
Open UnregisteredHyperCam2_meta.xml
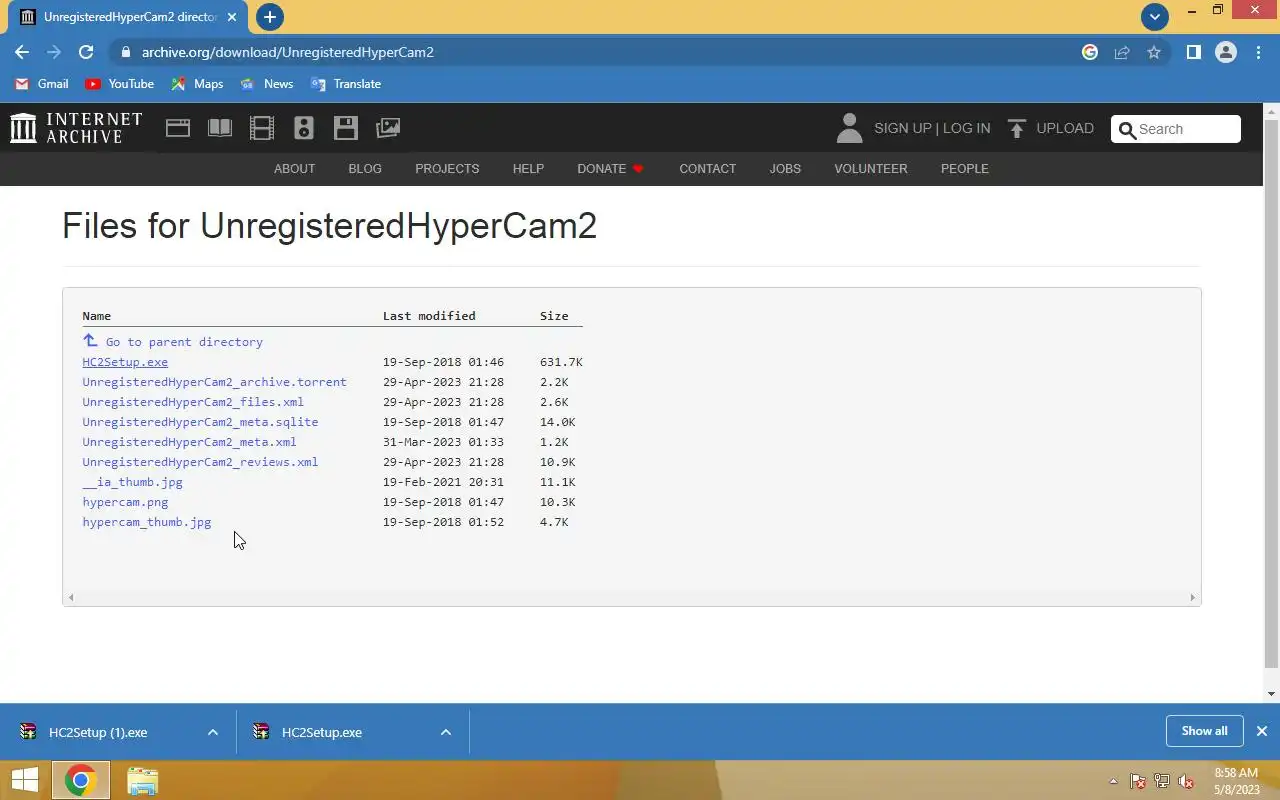point(189,442)
